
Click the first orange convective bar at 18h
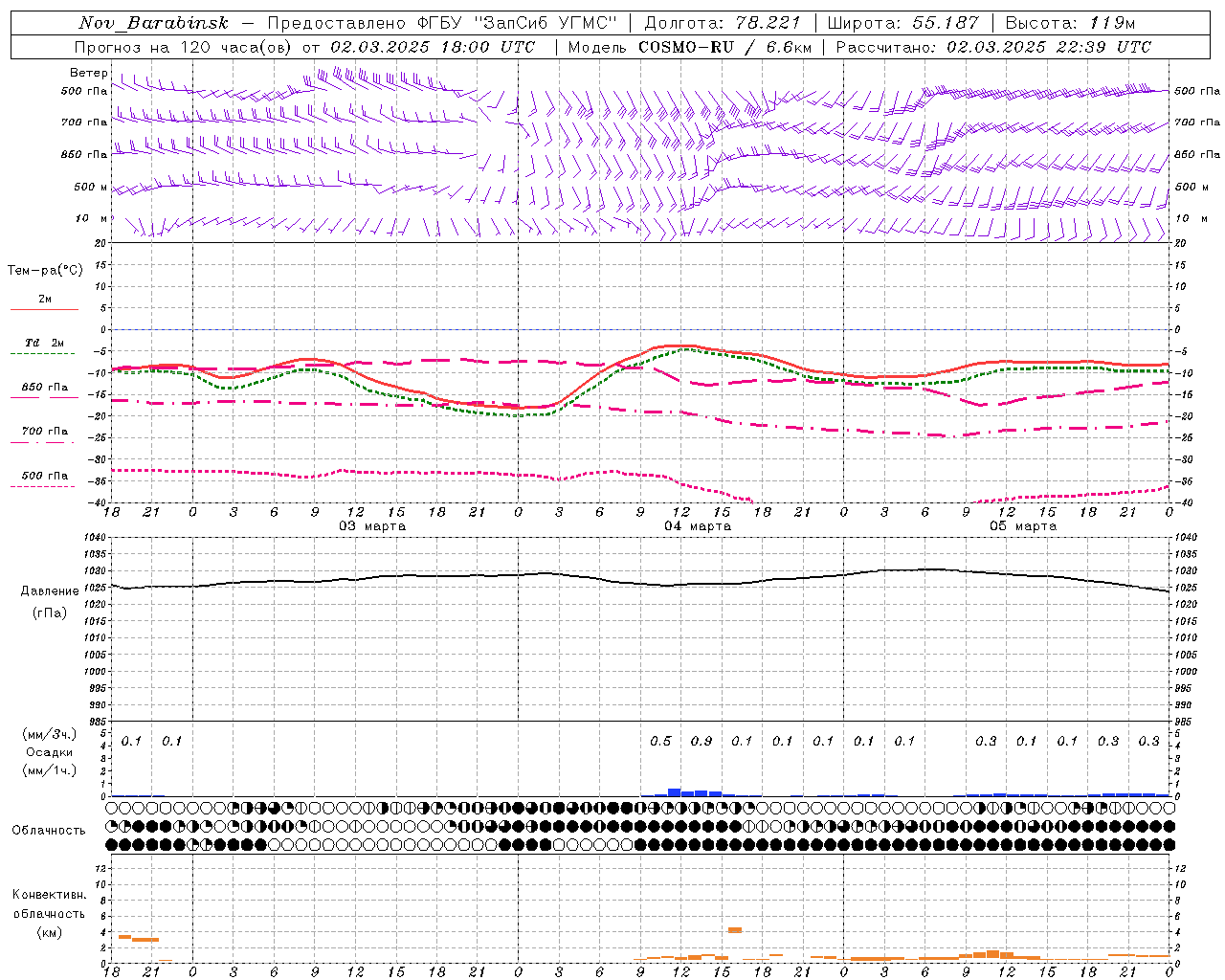pyautogui.click(x=124, y=937)
